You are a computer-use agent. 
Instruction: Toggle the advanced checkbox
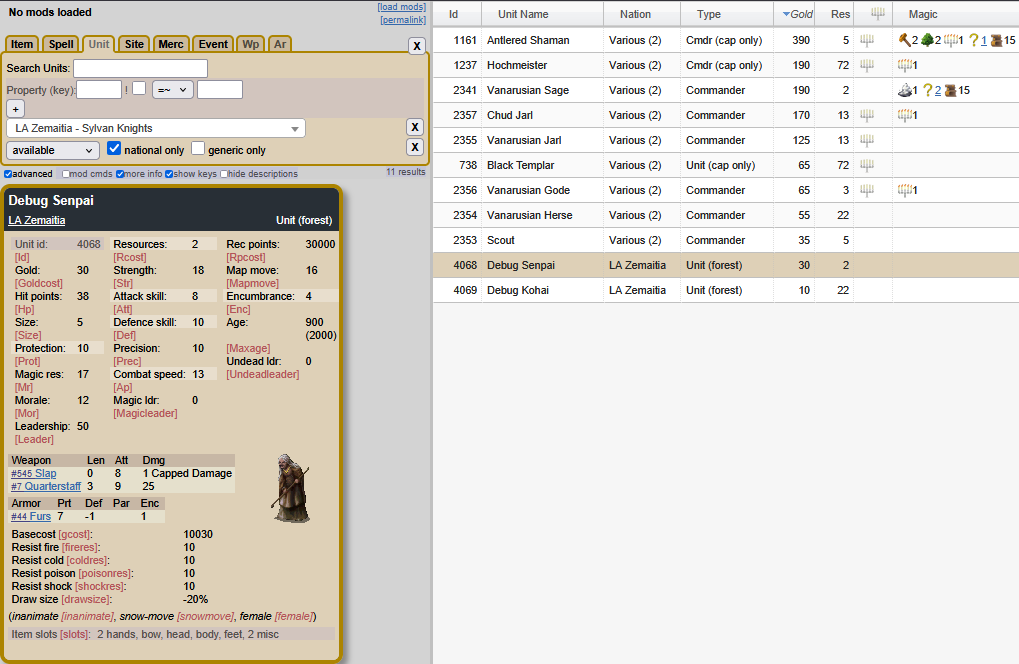click(8, 174)
